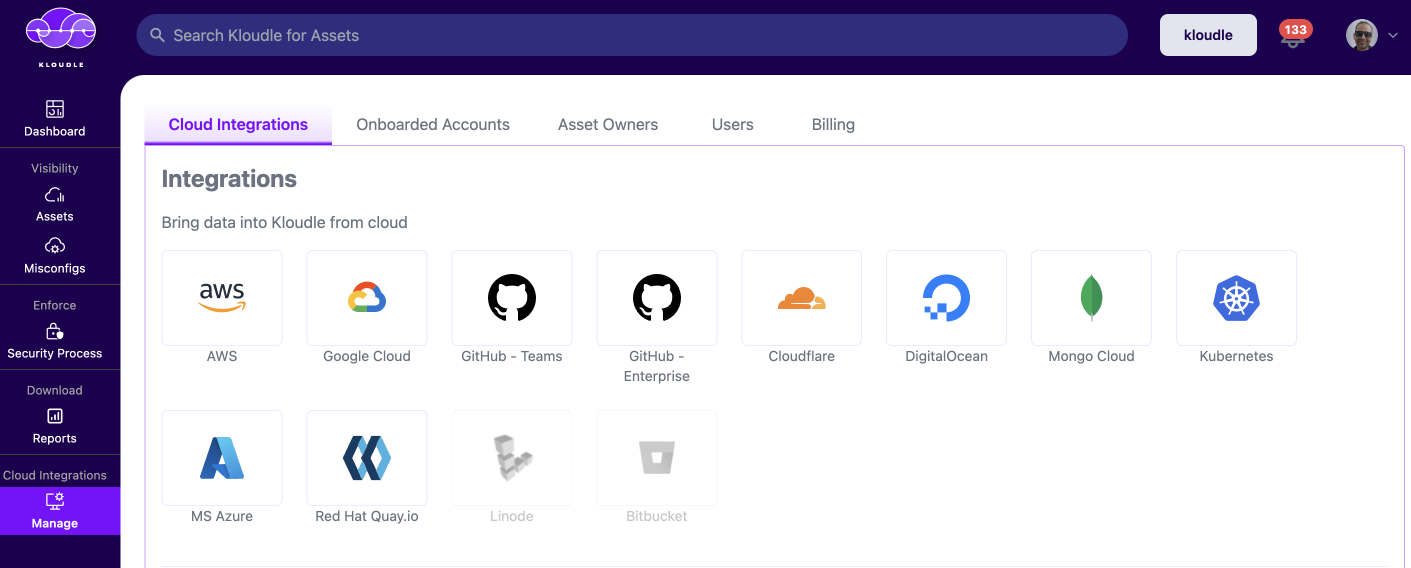Click the search magnifier icon
Image resolution: width=1411 pixels, height=568 pixels.
[x=157, y=35]
